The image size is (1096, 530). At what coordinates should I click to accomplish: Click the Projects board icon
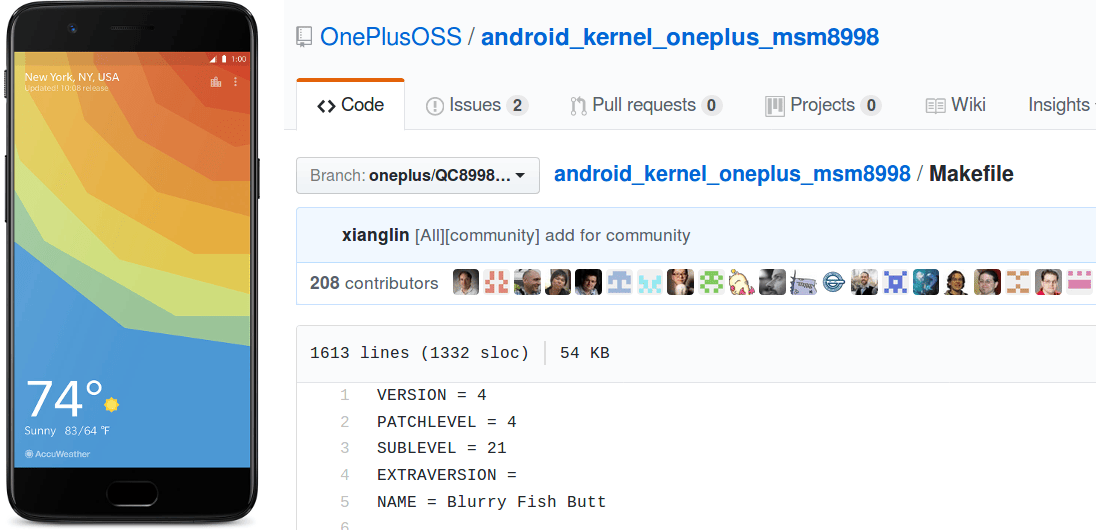pyautogui.click(x=774, y=106)
